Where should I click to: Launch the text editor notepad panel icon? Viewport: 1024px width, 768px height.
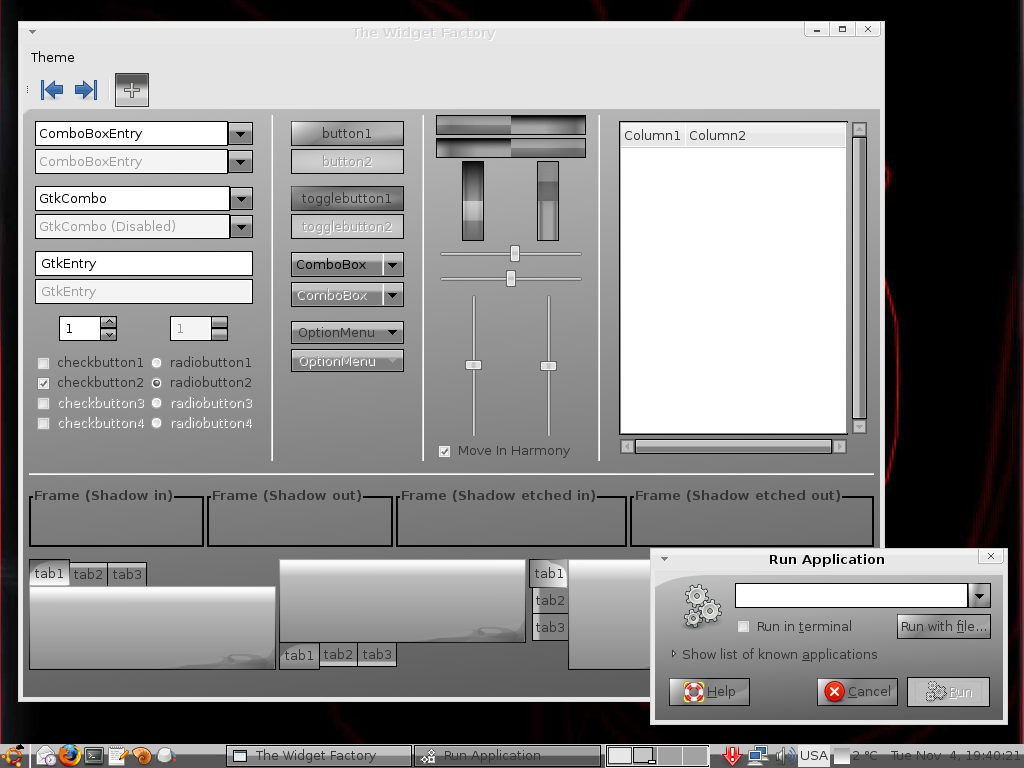click(118, 756)
